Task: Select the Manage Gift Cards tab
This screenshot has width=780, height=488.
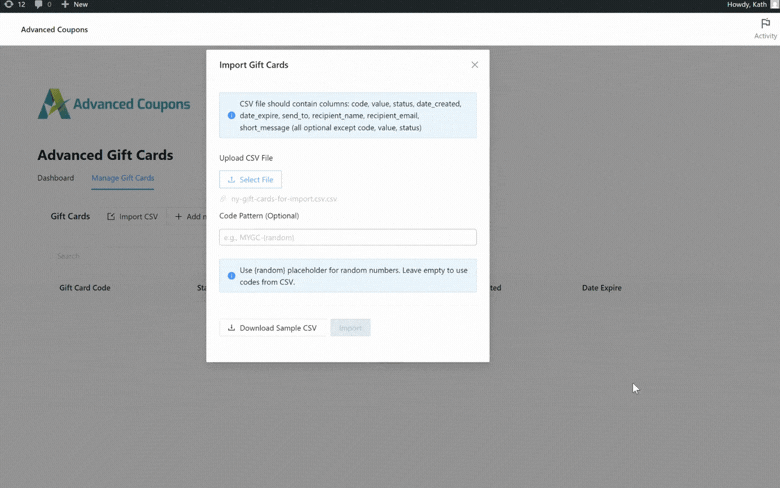Action: [123, 178]
